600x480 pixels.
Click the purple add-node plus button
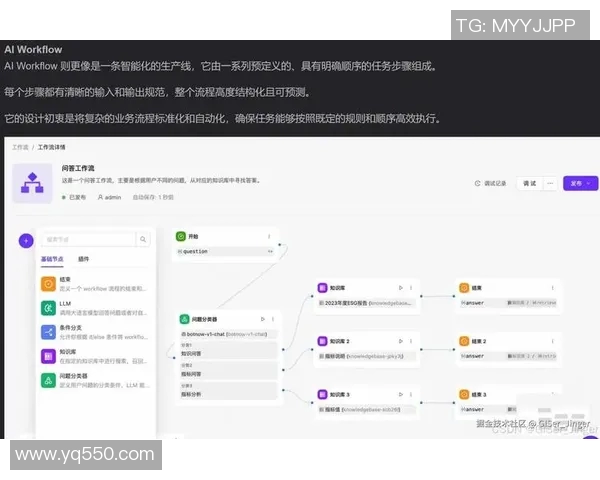pyautogui.click(x=26, y=241)
